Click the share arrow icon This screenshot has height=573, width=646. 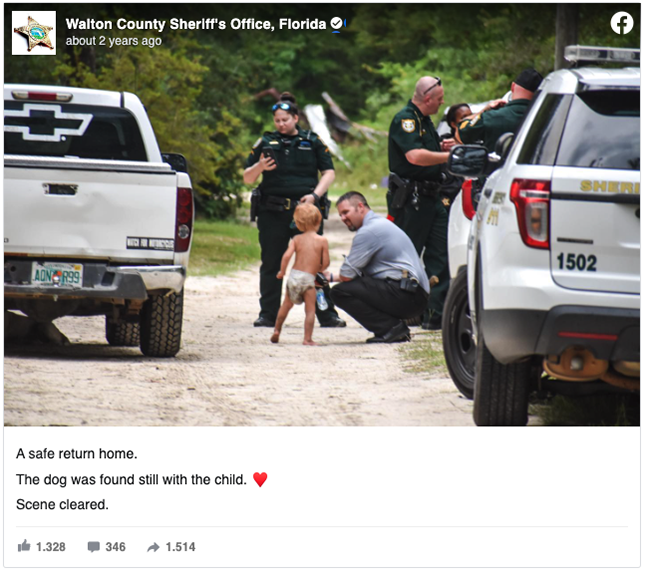tap(153, 547)
